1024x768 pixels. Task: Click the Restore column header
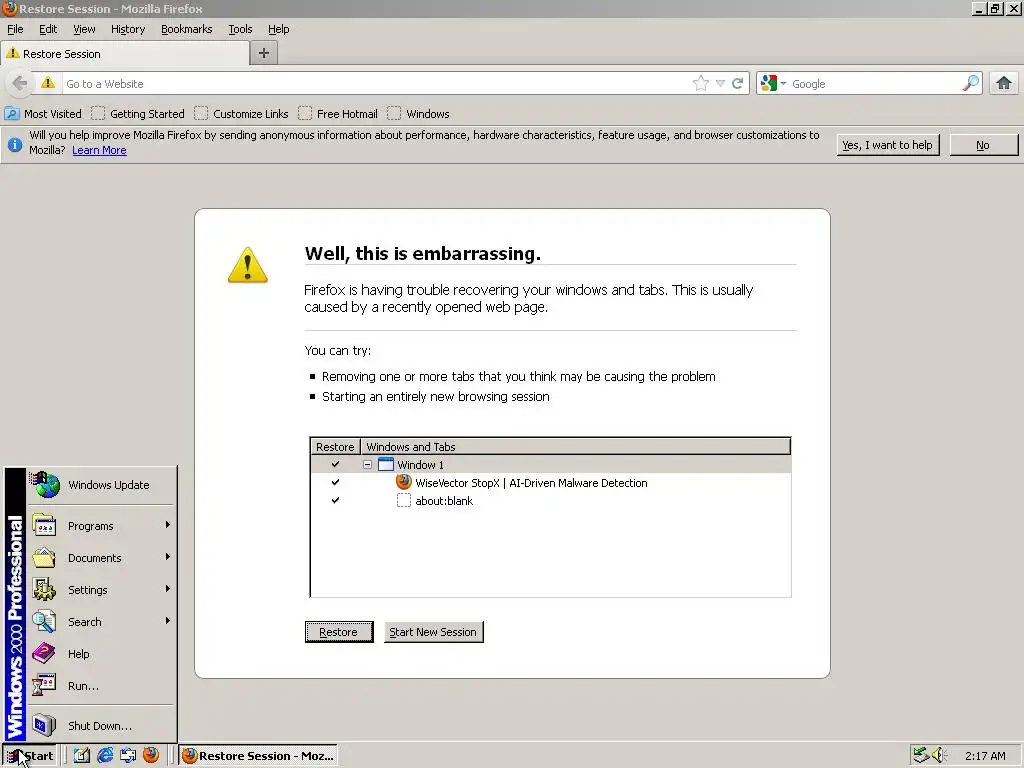[x=335, y=447]
